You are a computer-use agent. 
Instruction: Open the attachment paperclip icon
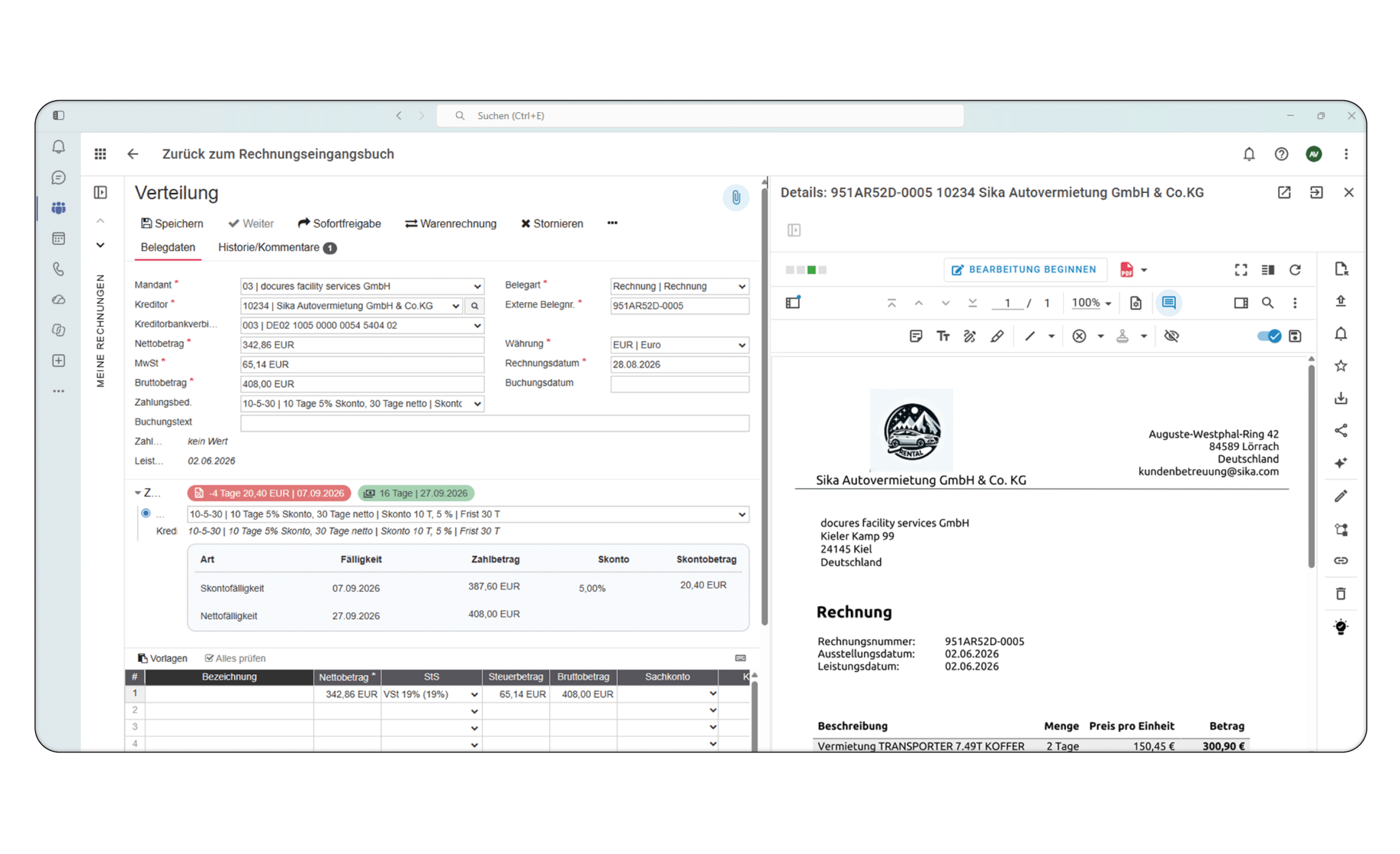point(736,197)
